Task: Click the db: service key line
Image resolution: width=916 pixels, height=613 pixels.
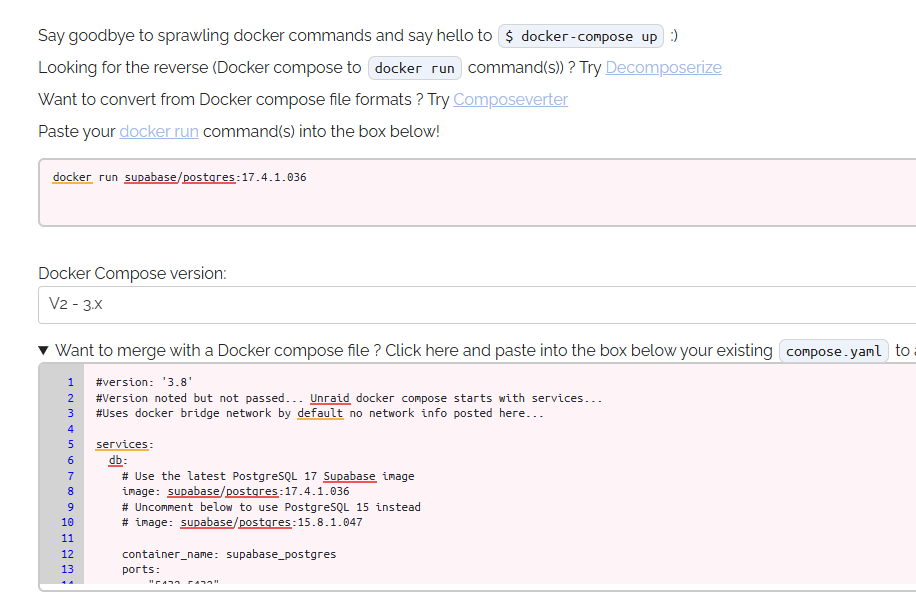Action: tap(118, 460)
